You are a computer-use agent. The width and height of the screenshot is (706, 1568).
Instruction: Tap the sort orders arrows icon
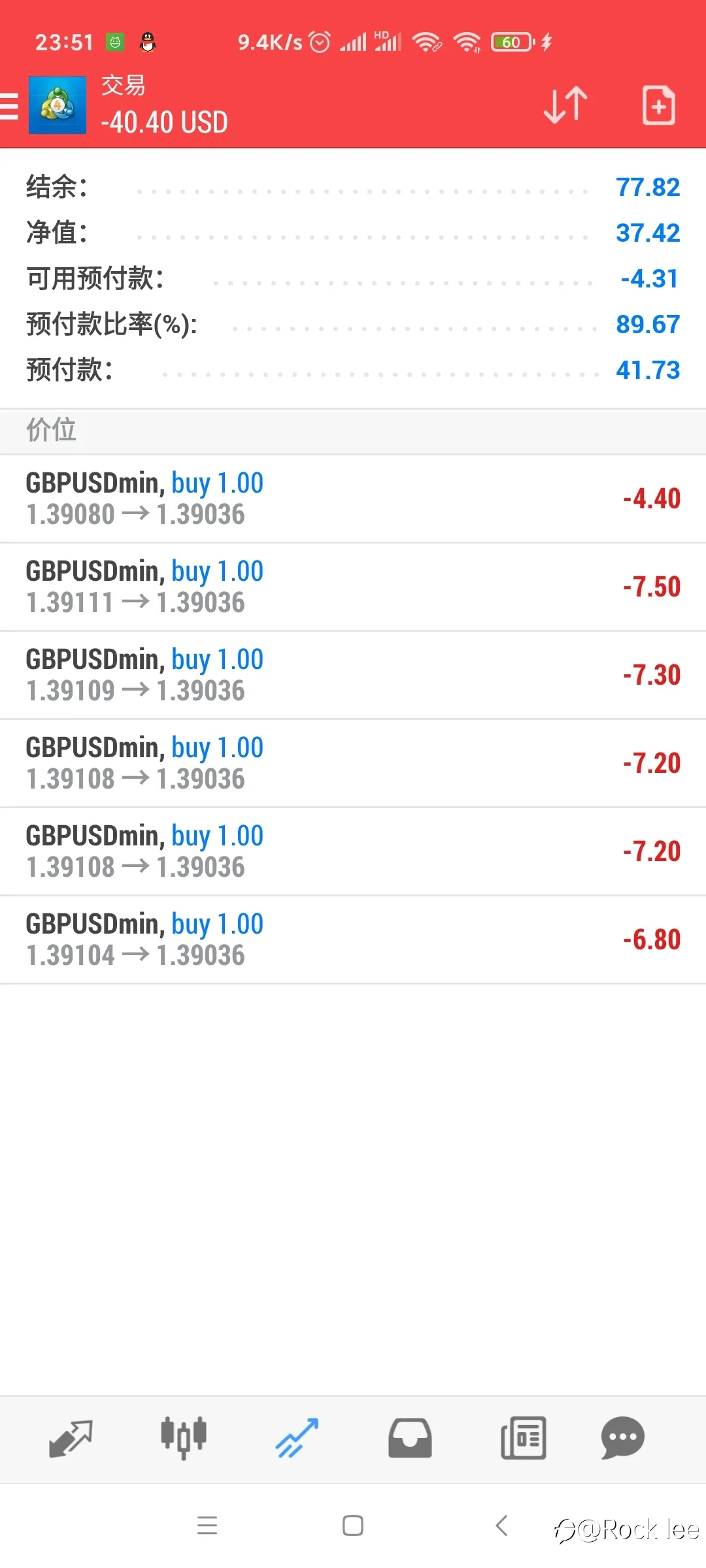click(565, 105)
